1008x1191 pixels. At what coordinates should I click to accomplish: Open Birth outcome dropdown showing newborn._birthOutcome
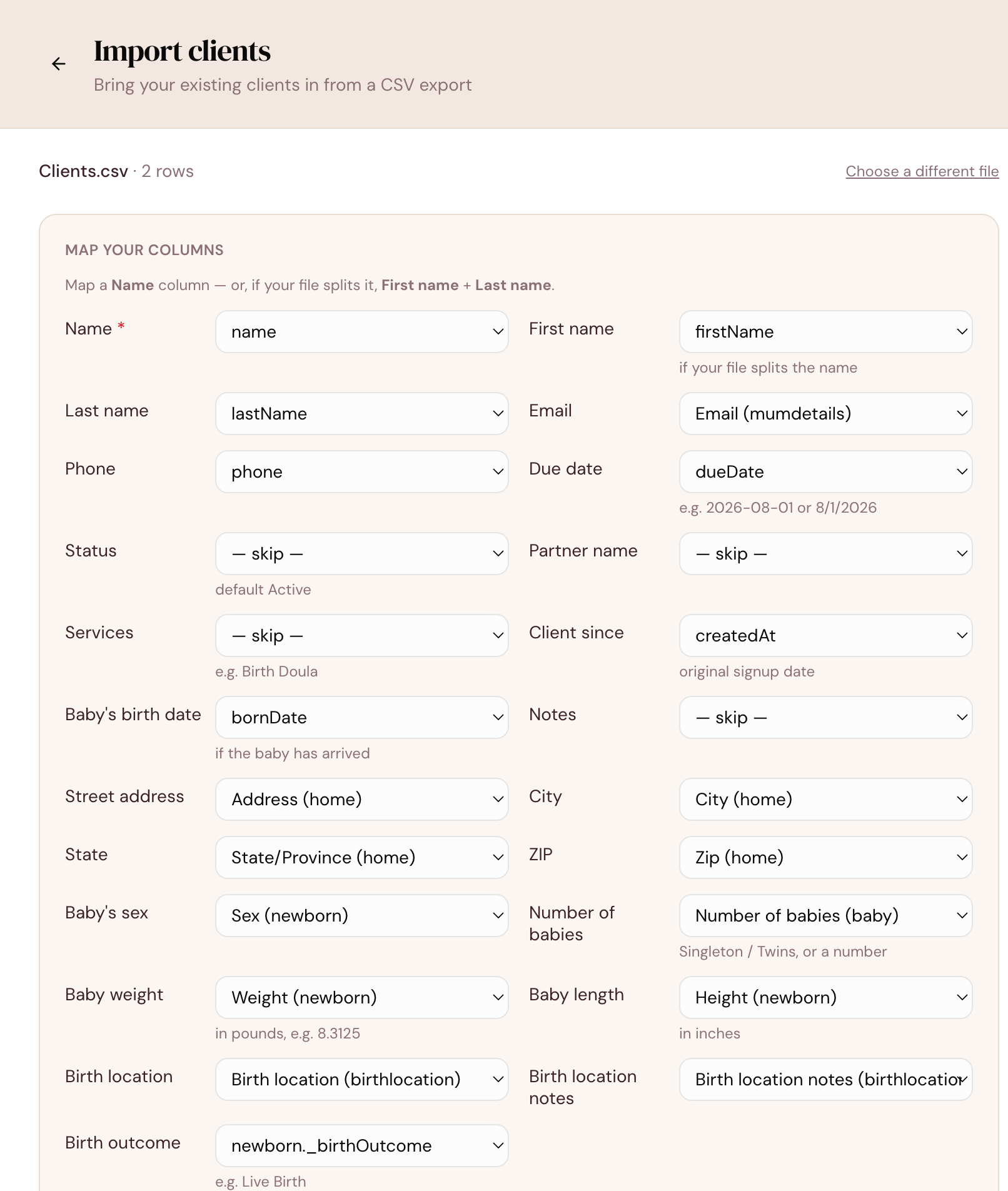[362, 1146]
